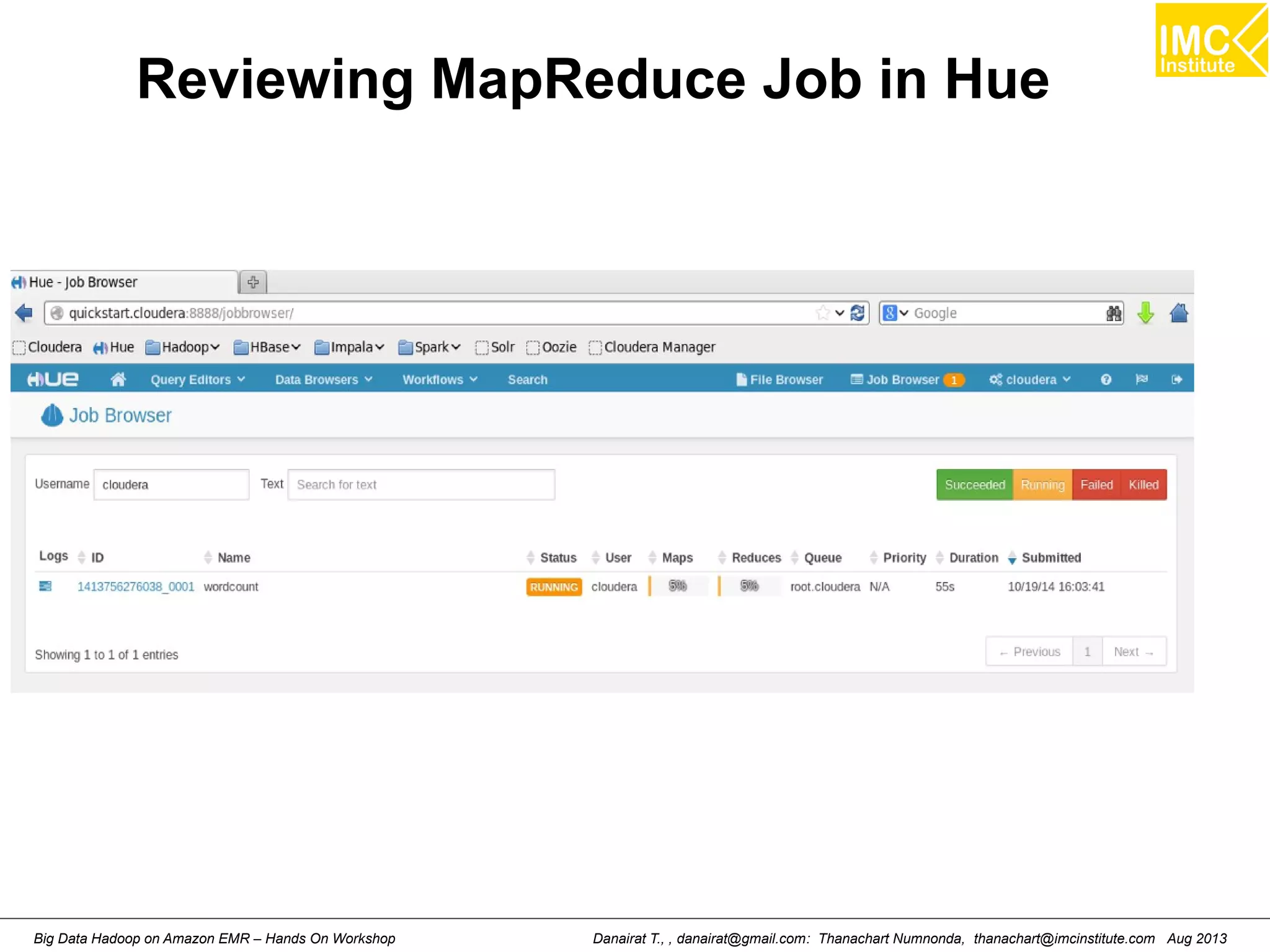Click the Google search engine icon
Screen dimensions: 1270x952
tap(890, 313)
